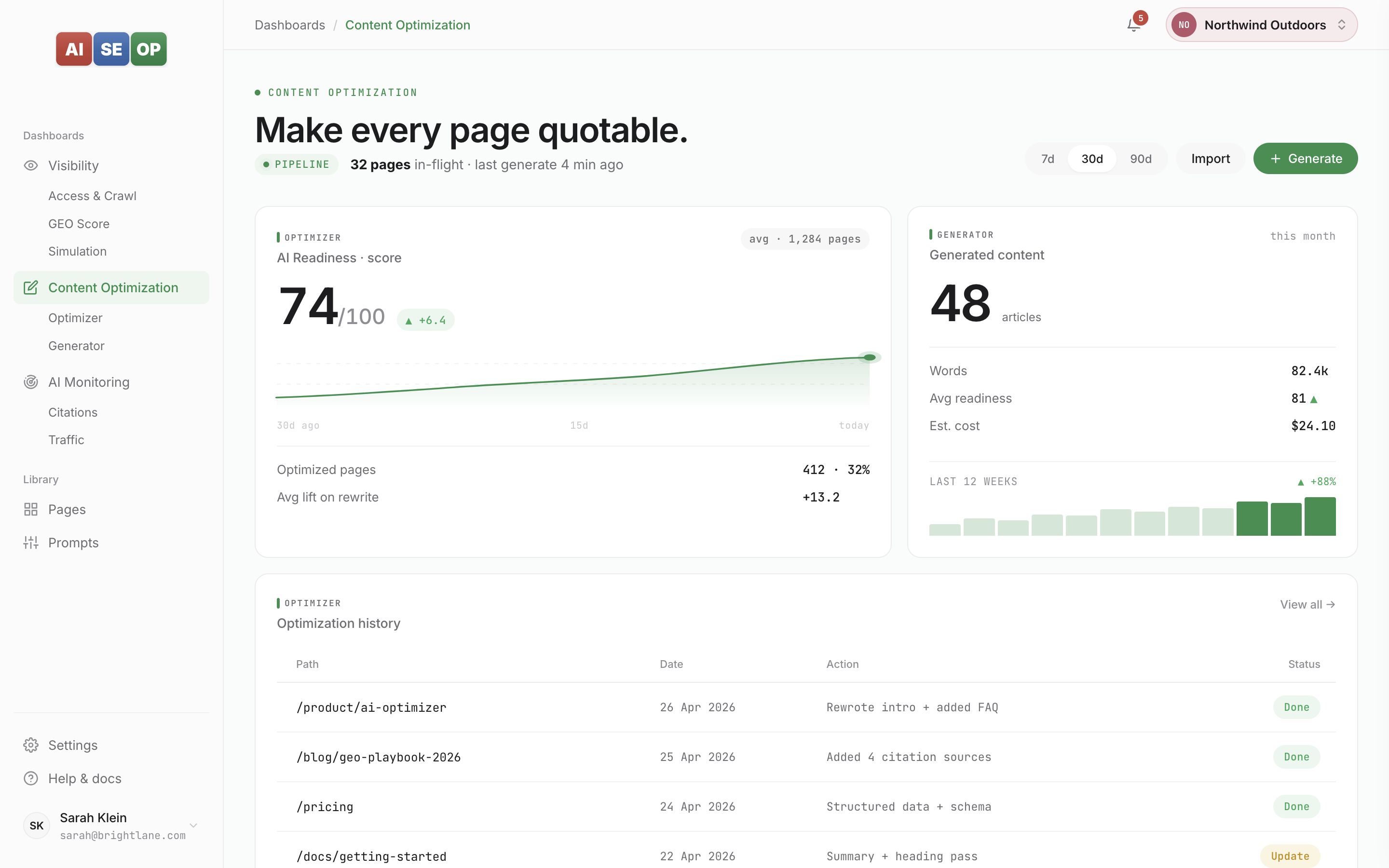Viewport: 1389px width, 868px height.
Task: Click /blog/geo-playbook-2026 path
Action: (379, 757)
